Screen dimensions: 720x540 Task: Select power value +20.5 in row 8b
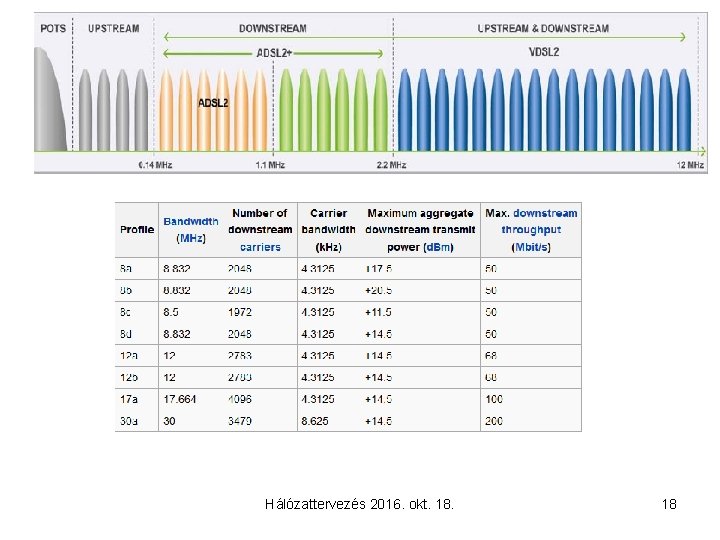tap(378, 290)
